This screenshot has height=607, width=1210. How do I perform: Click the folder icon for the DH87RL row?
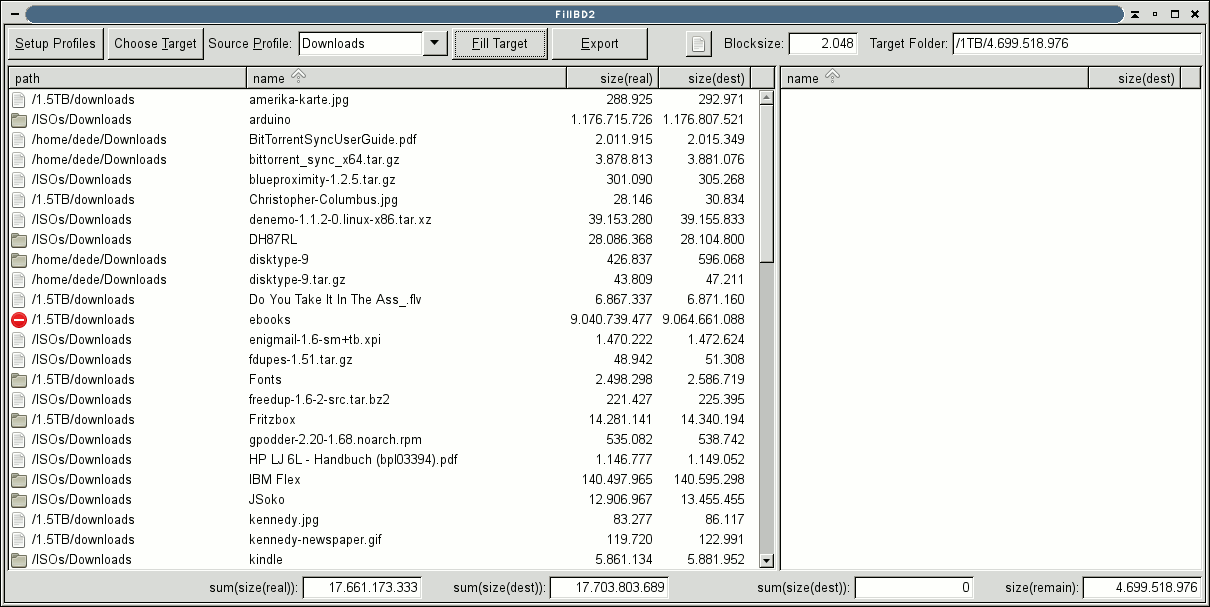19,240
